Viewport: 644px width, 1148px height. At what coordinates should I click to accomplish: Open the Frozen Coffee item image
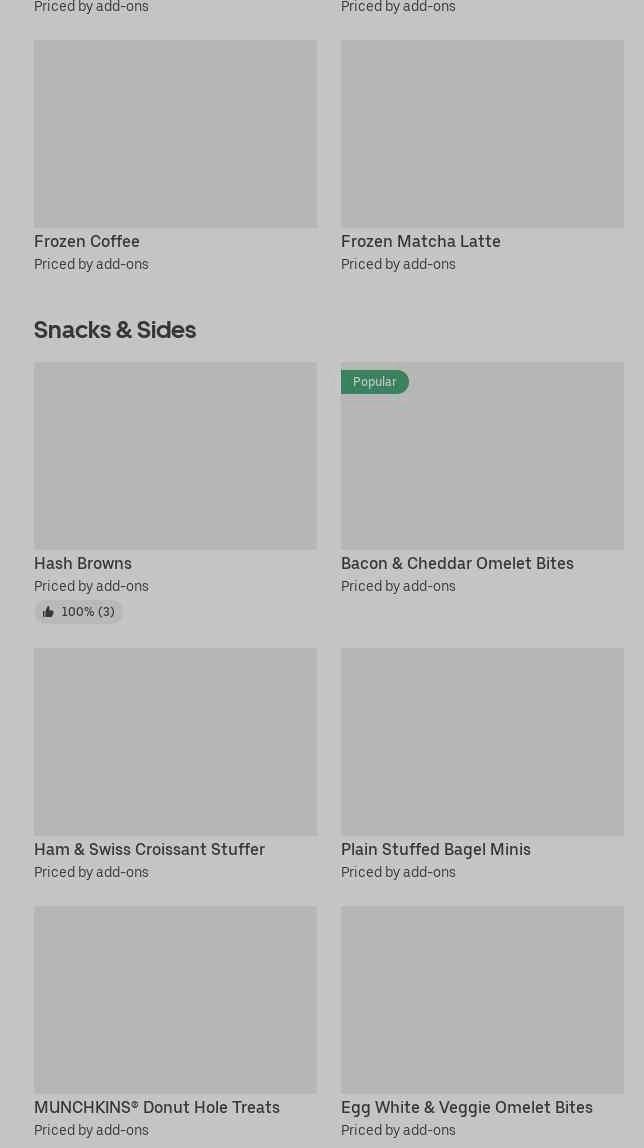pos(175,134)
